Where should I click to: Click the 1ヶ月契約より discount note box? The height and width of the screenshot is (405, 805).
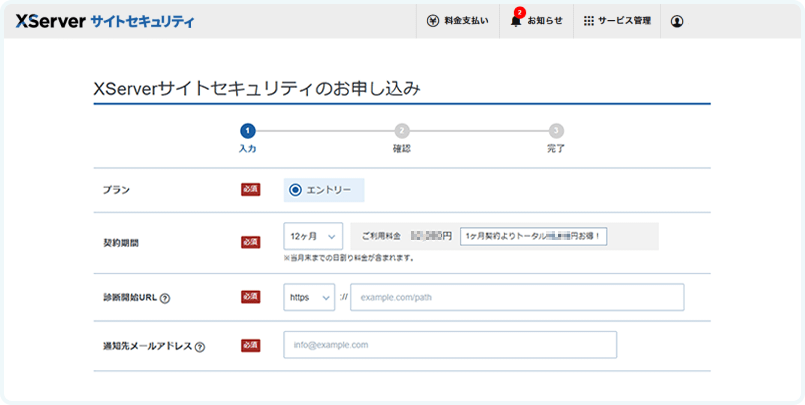[x=537, y=237]
